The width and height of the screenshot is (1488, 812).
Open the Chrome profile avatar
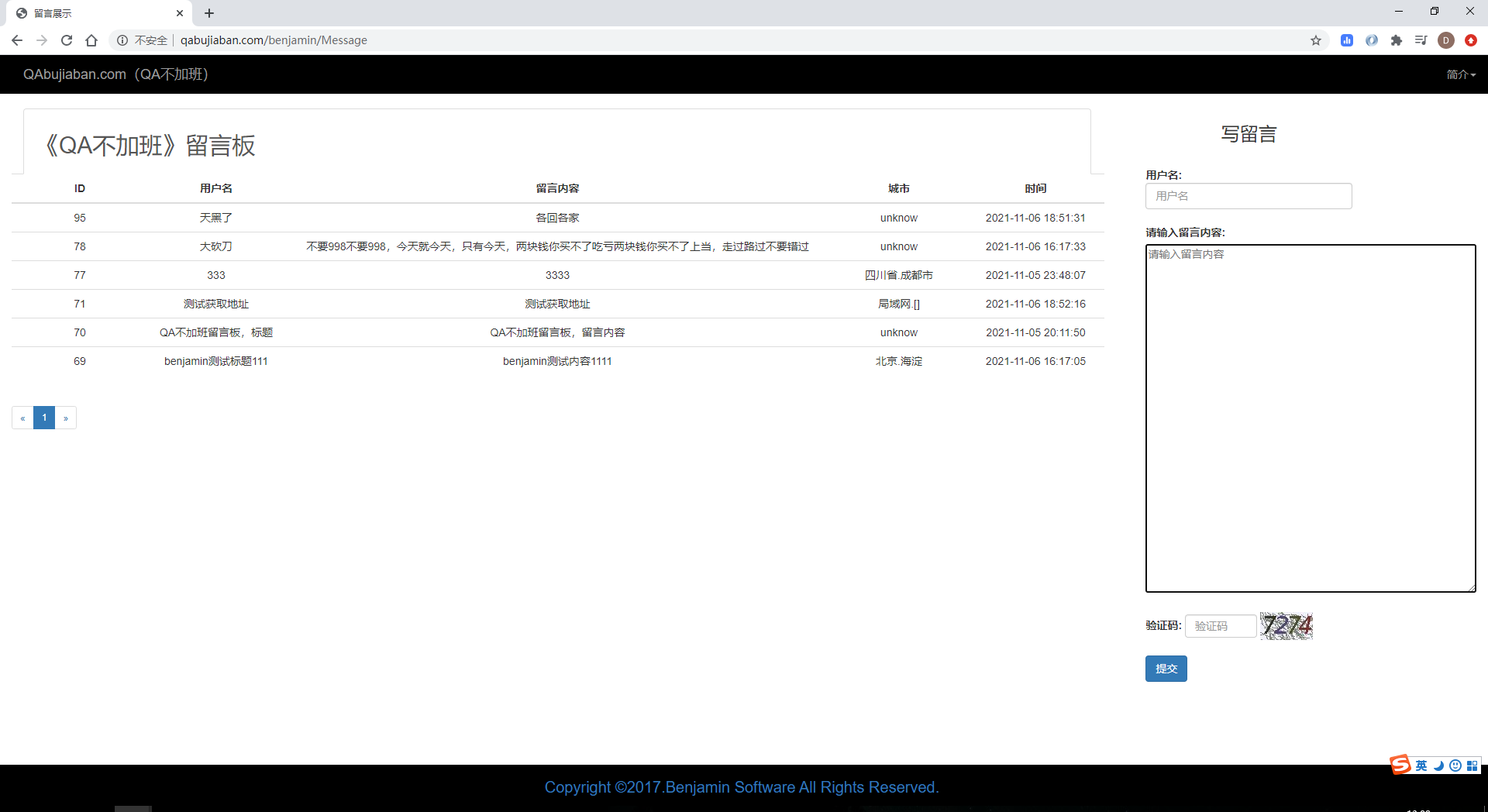click(x=1446, y=40)
